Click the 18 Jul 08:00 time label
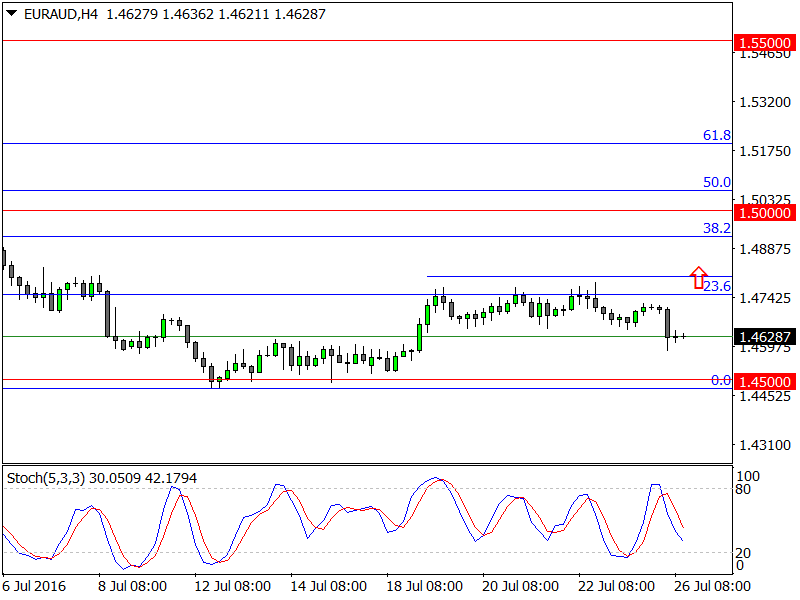Image resolution: width=800 pixels, height=600 pixels. pos(424,586)
